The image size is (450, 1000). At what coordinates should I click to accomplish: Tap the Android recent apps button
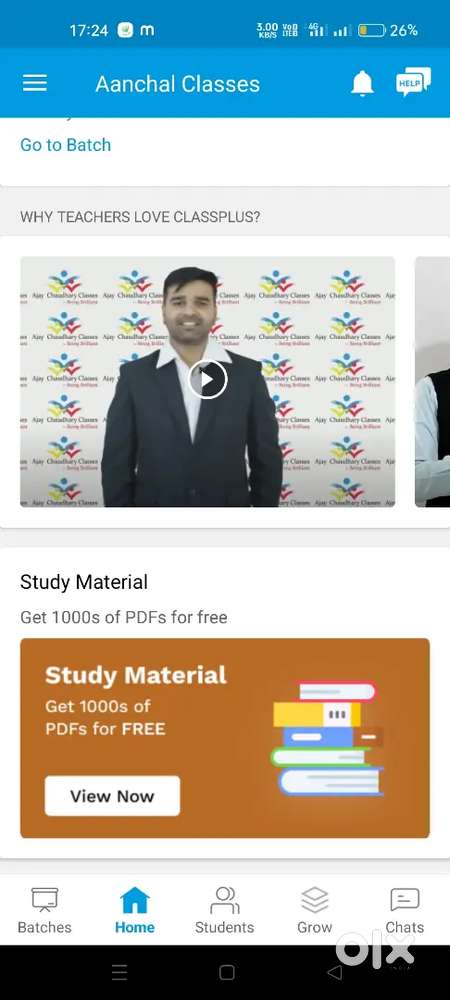[x=119, y=972]
